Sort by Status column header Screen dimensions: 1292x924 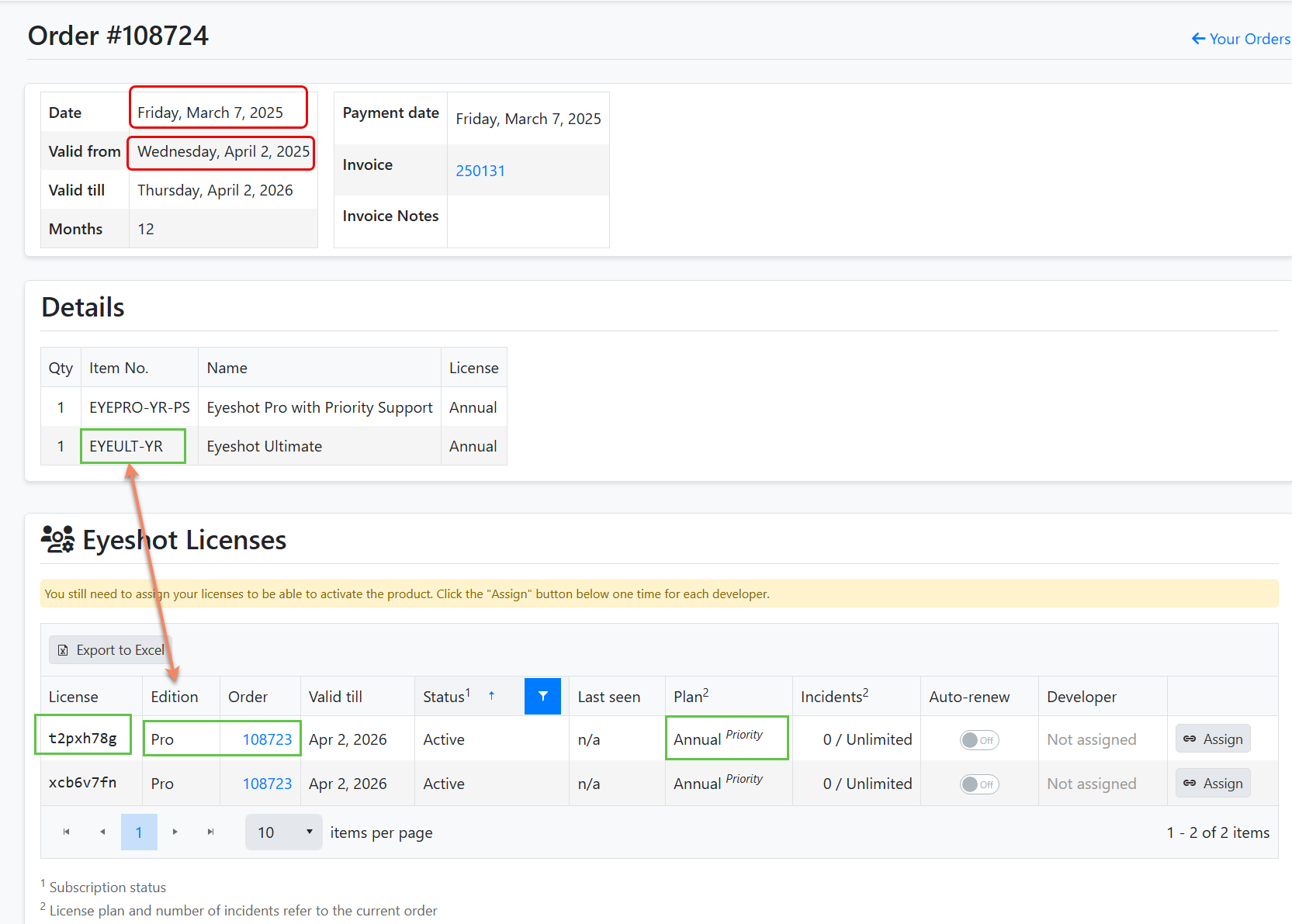446,697
